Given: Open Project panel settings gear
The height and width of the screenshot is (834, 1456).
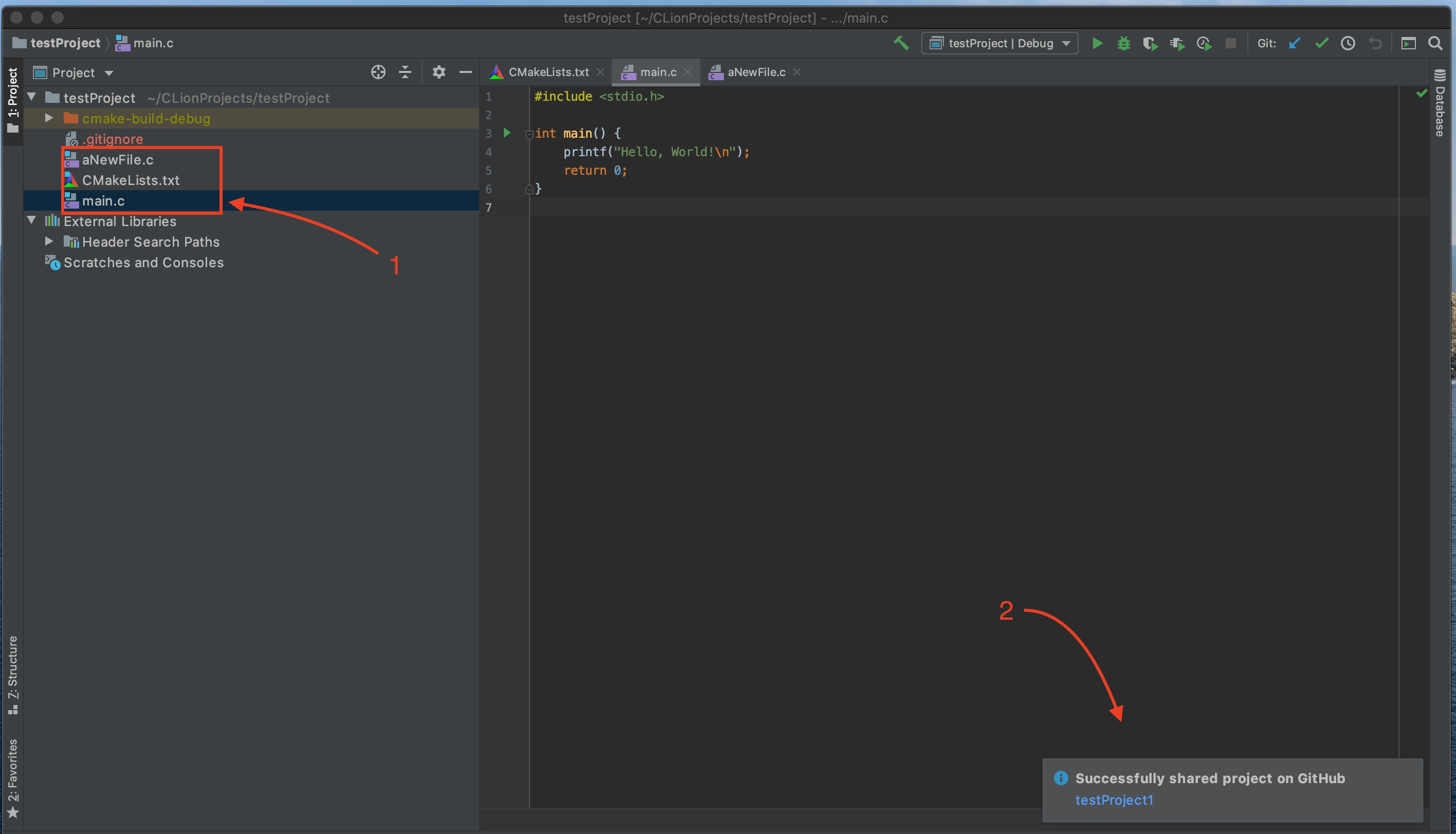Looking at the screenshot, I should pyautogui.click(x=439, y=72).
